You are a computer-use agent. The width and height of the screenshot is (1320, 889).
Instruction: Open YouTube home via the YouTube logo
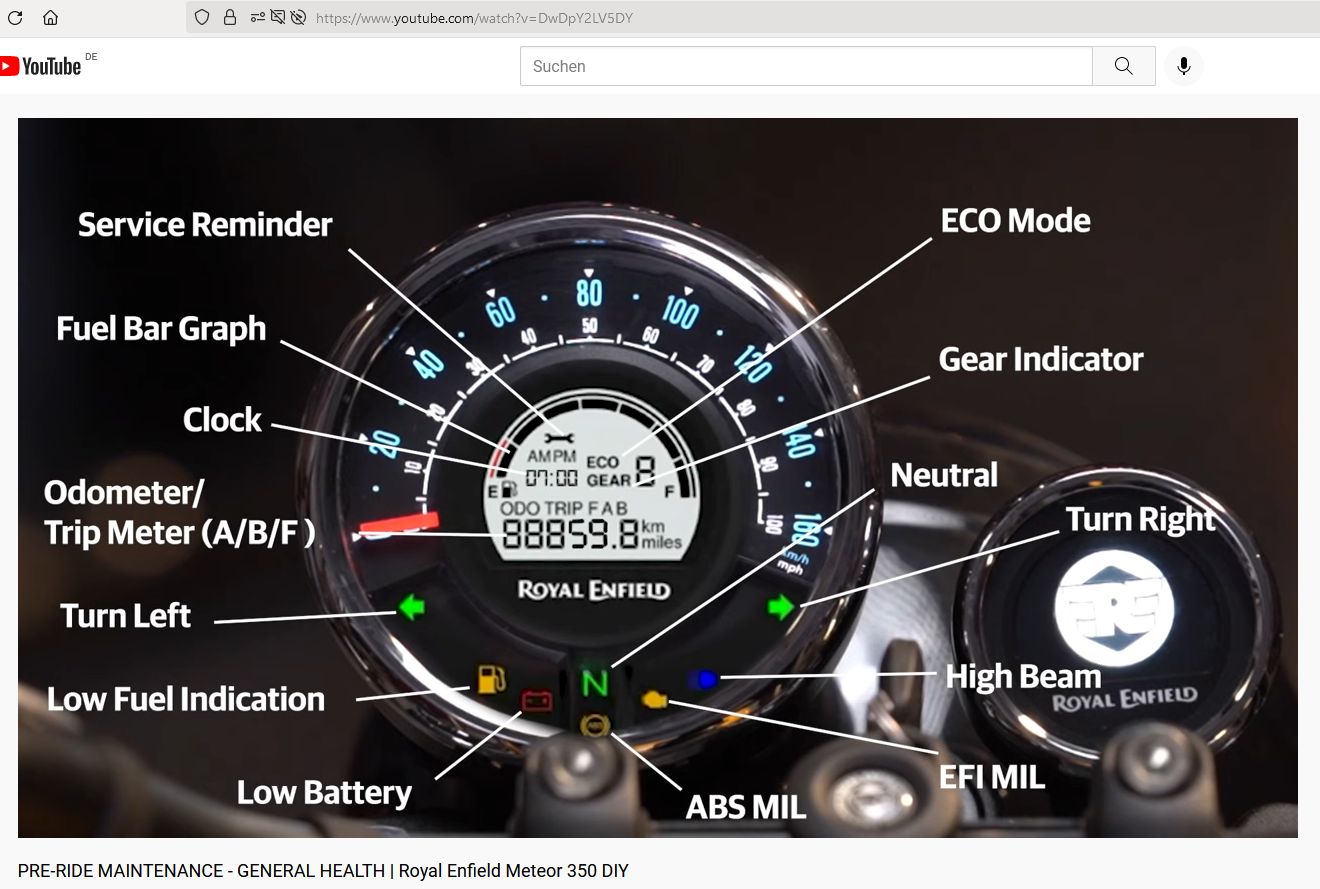[x=41, y=66]
